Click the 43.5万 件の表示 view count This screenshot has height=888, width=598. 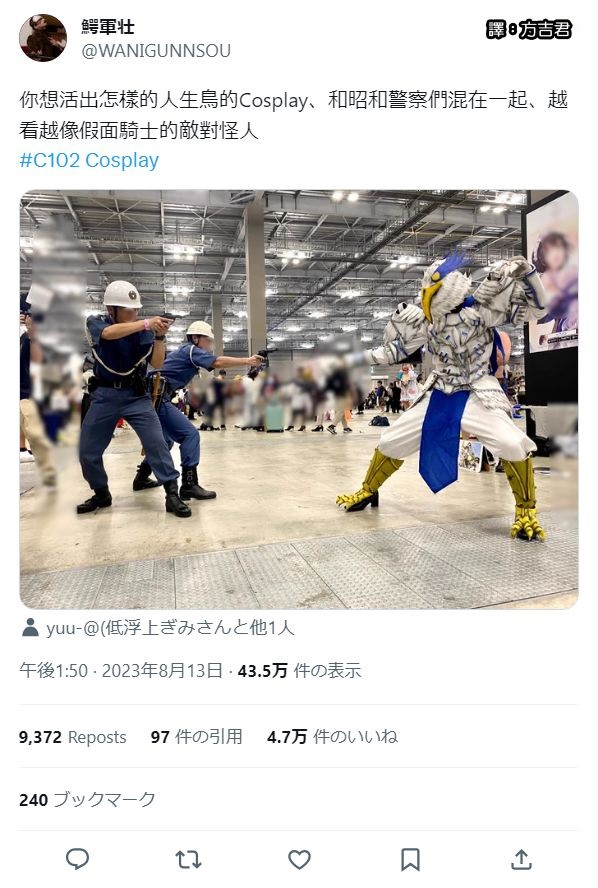click(299, 671)
